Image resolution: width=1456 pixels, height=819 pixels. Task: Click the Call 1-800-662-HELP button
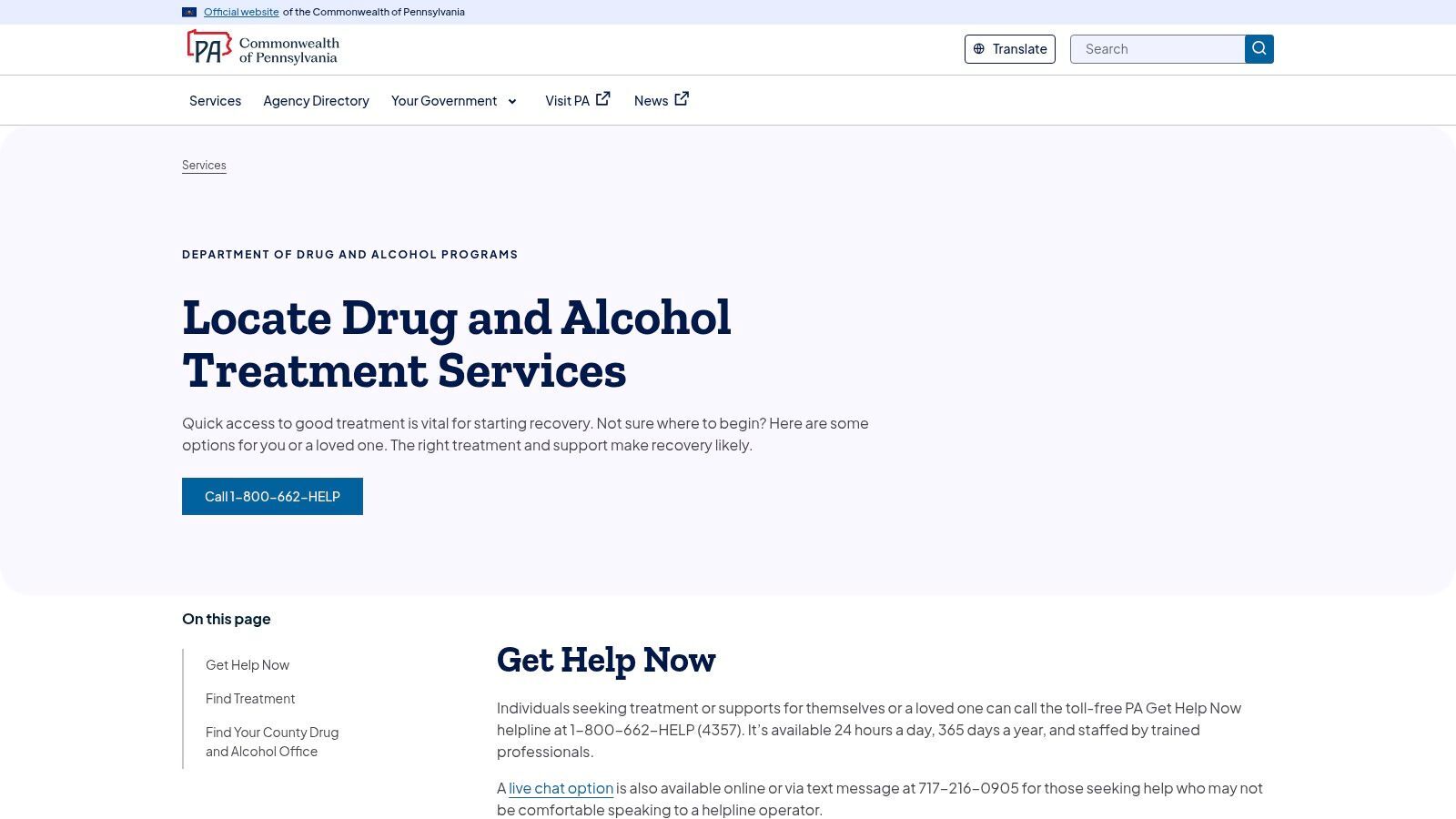(272, 496)
